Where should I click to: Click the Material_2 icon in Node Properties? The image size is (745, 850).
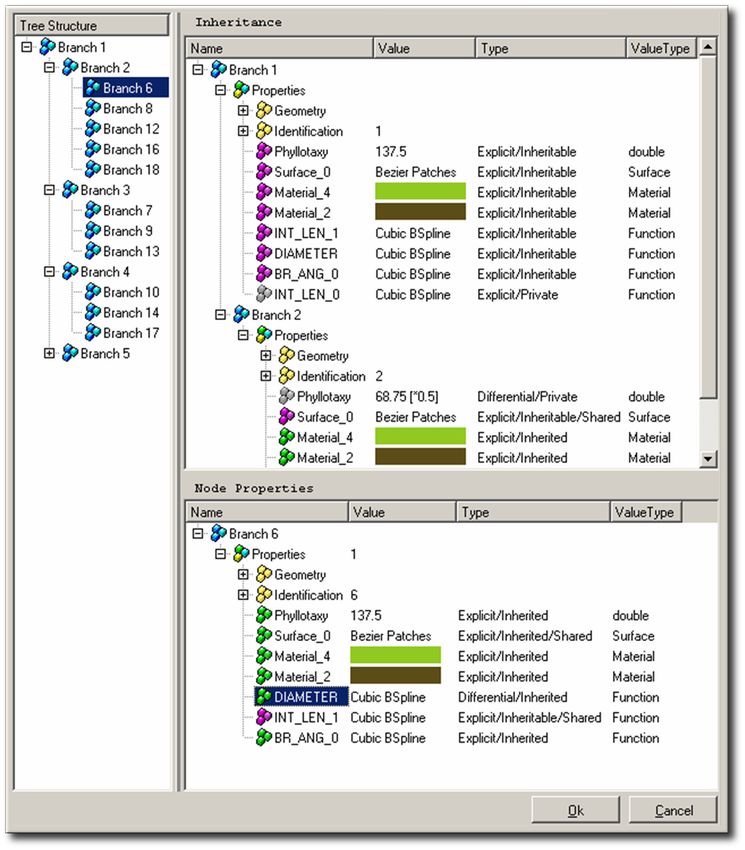(x=264, y=677)
